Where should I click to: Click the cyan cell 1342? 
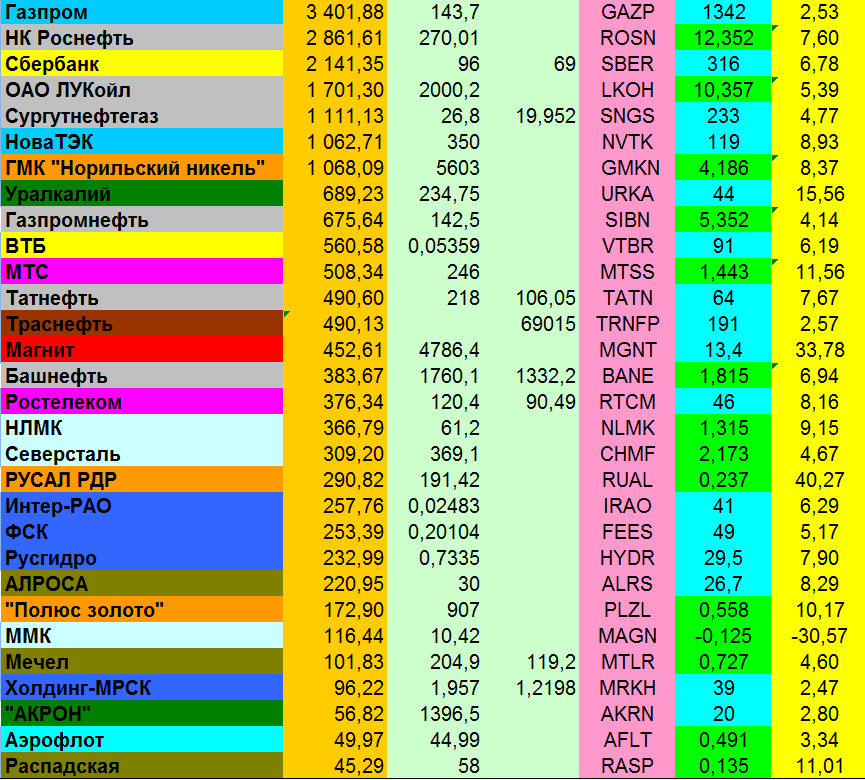(723, 12)
